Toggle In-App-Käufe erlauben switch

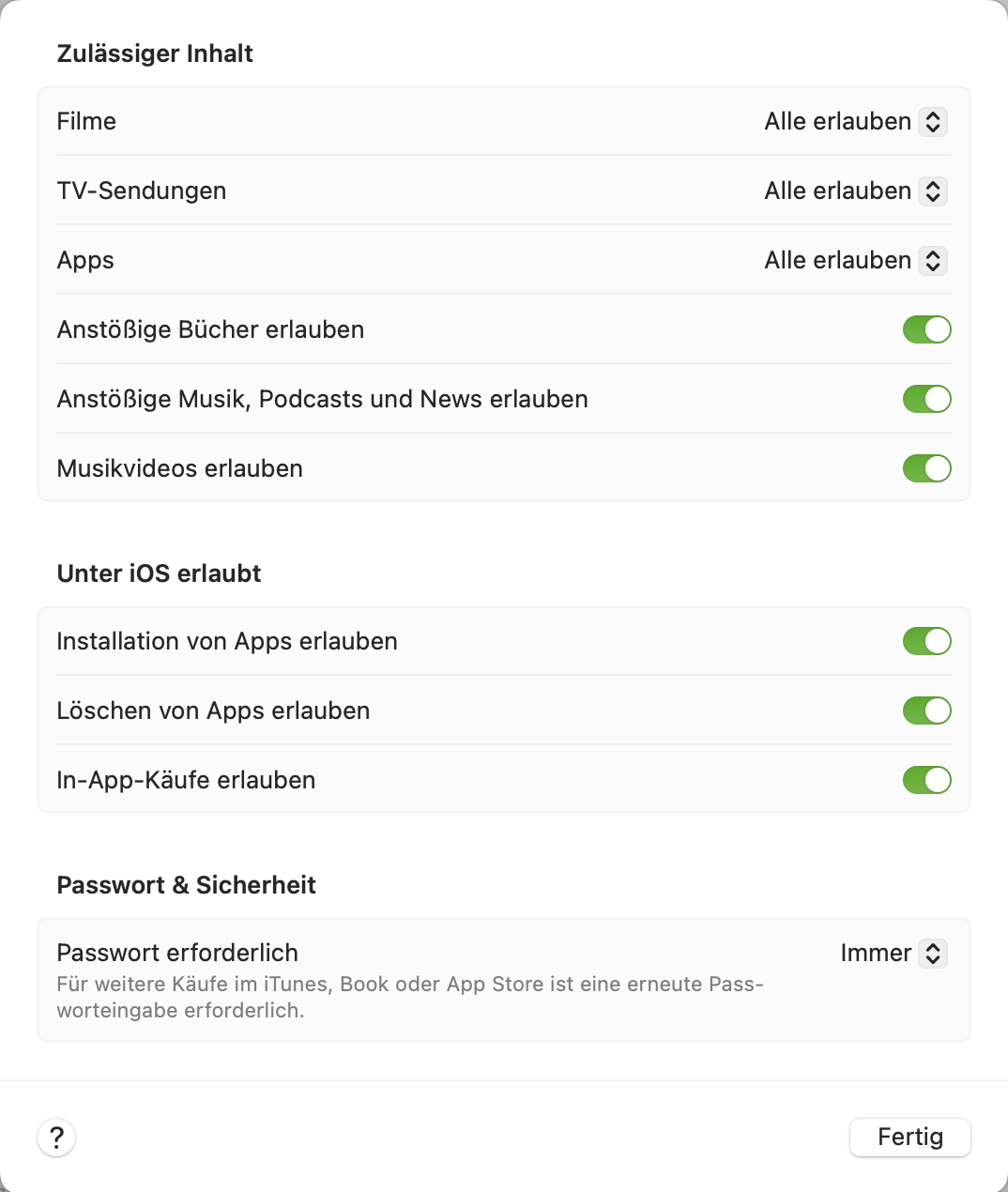tap(926, 781)
